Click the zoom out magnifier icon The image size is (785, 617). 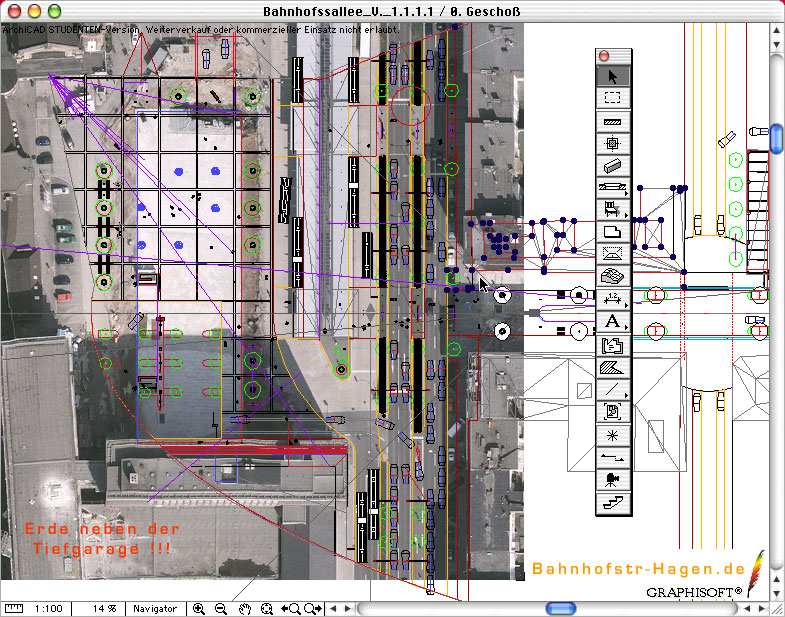220,608
